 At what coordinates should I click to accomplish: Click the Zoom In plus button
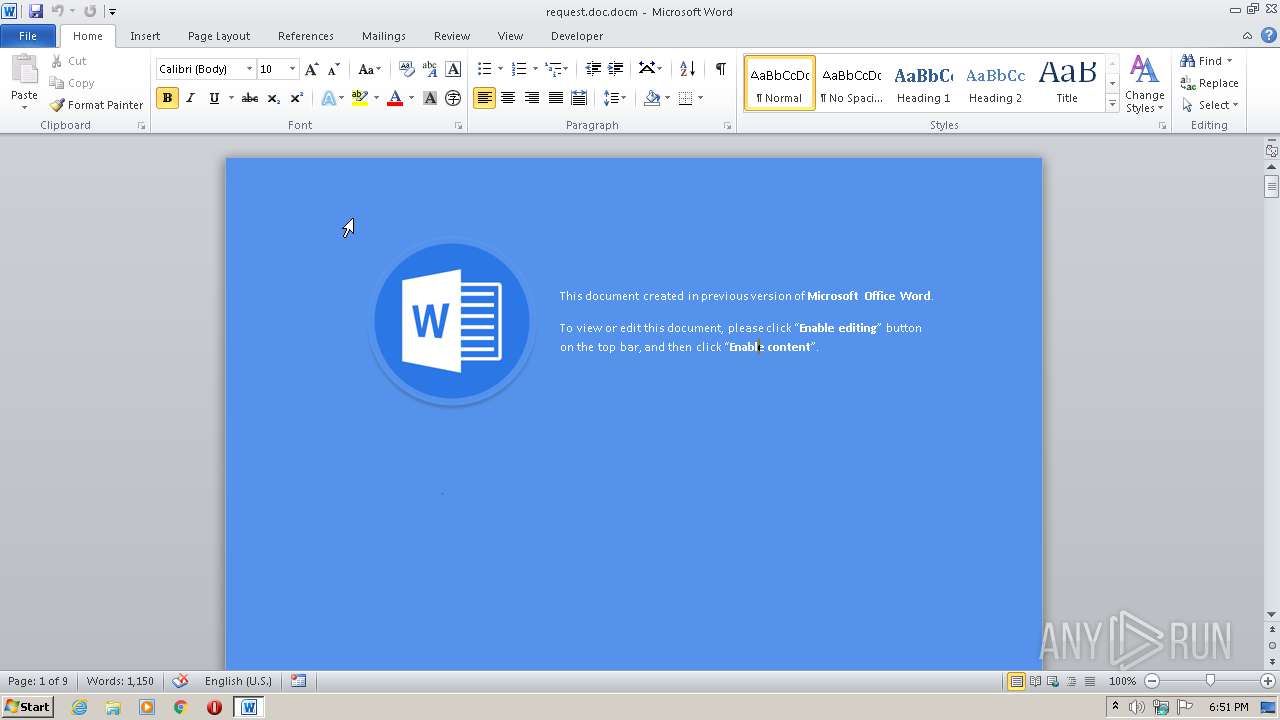click(x=1268, y=681)
